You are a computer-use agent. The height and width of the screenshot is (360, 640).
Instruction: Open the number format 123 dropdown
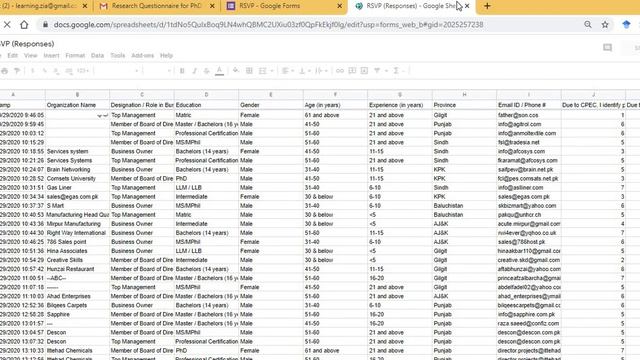(x=83, y=71)
